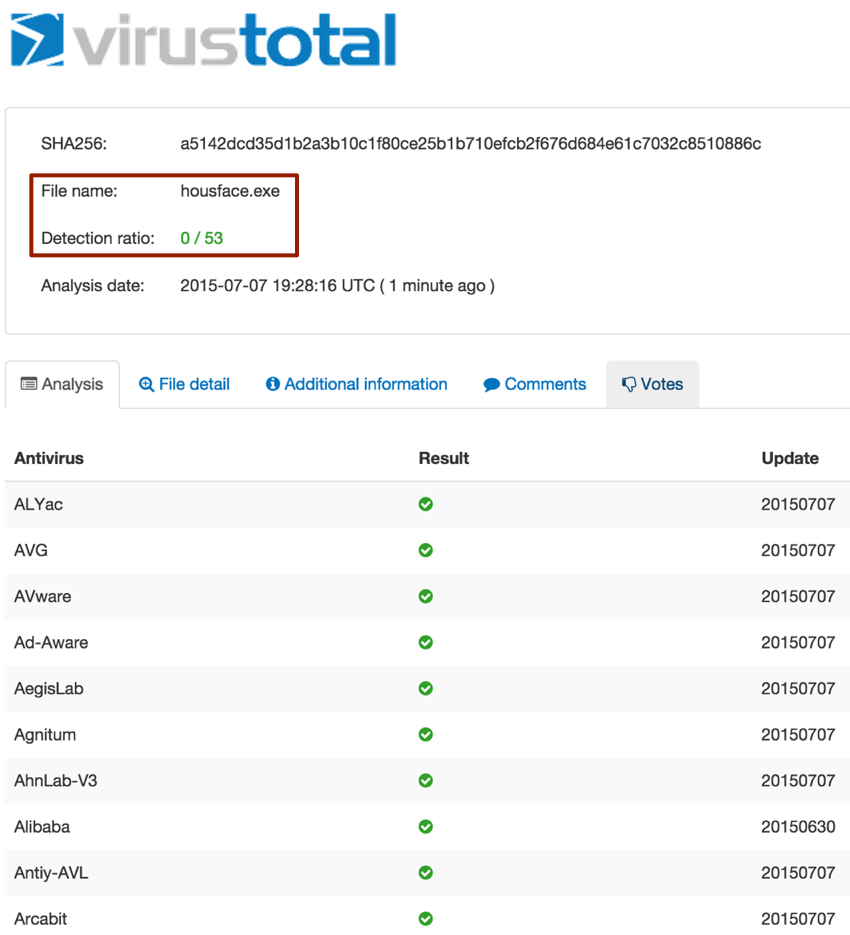This screenshot has height=935, width=850.
Task: Click Alibaba's update date 20150630
Action: point(798,826)
